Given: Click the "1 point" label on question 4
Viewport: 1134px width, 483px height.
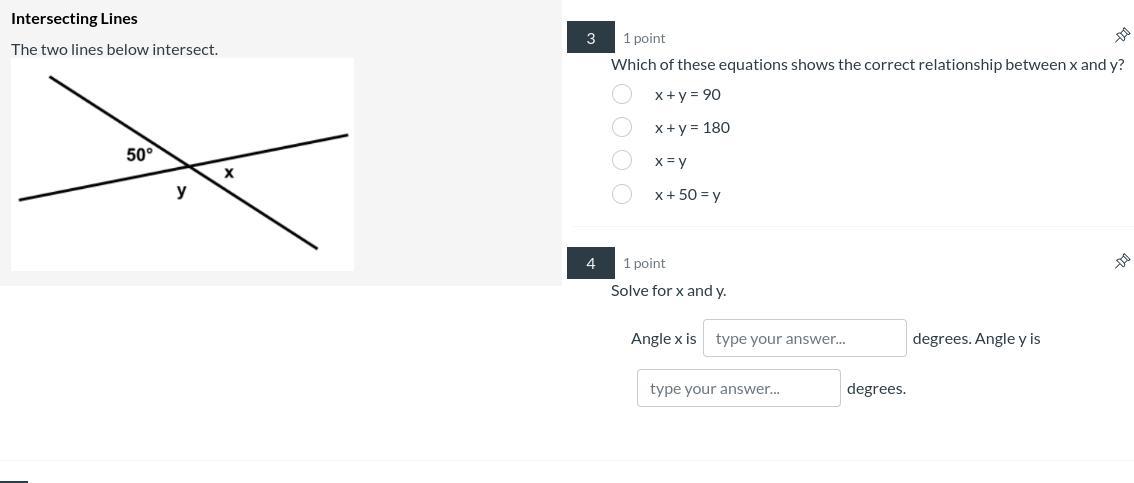Looking at the screenshot, I should [x=644, y=263].
